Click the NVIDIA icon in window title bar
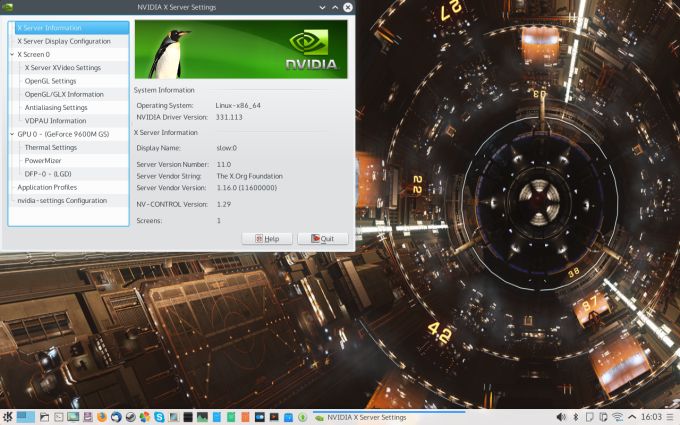Image resolution: width=680 pixels, height=425 pixels. (7, 7)
